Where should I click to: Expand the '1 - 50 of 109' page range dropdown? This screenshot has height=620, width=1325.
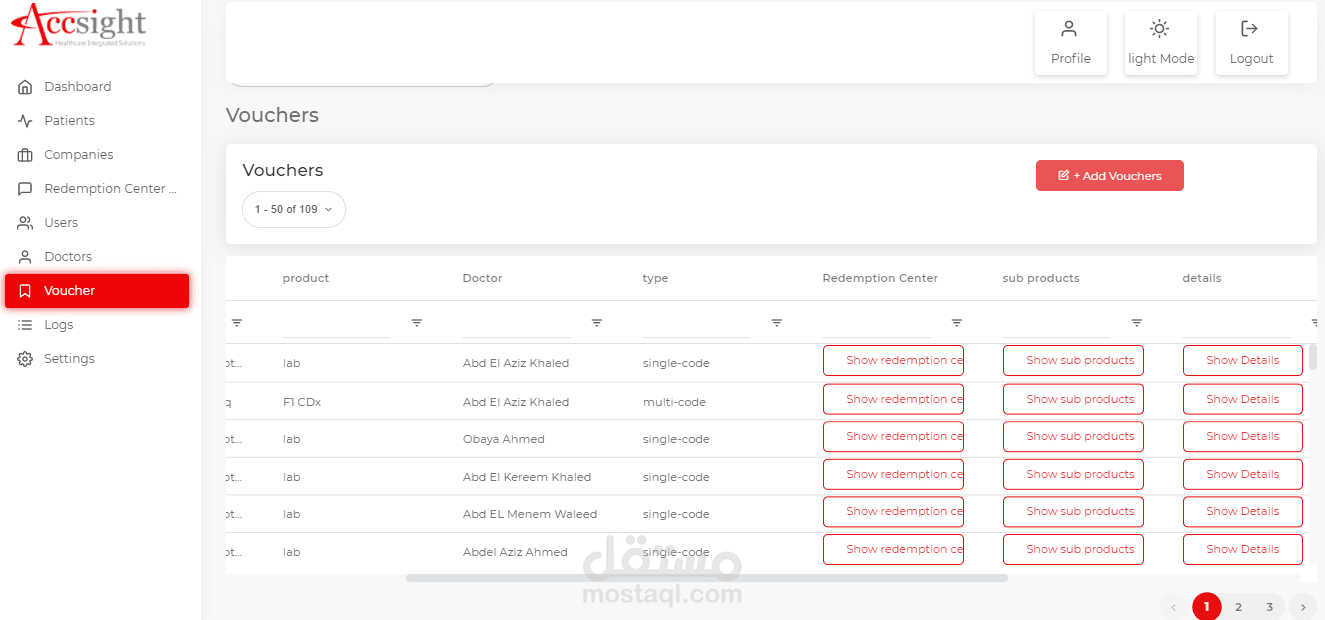pos(294,210)
